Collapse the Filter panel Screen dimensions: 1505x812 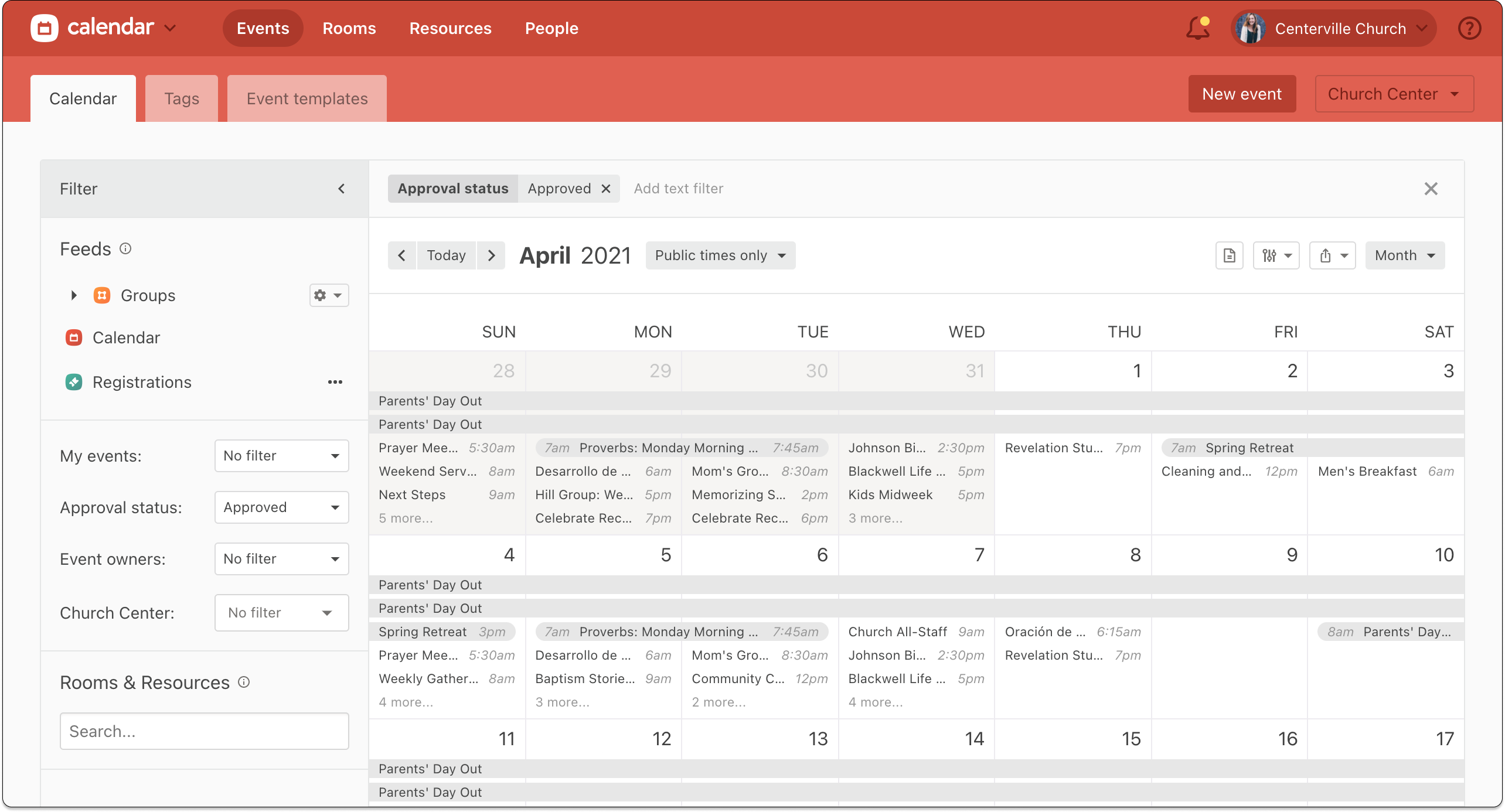click(x=342, y=189)
